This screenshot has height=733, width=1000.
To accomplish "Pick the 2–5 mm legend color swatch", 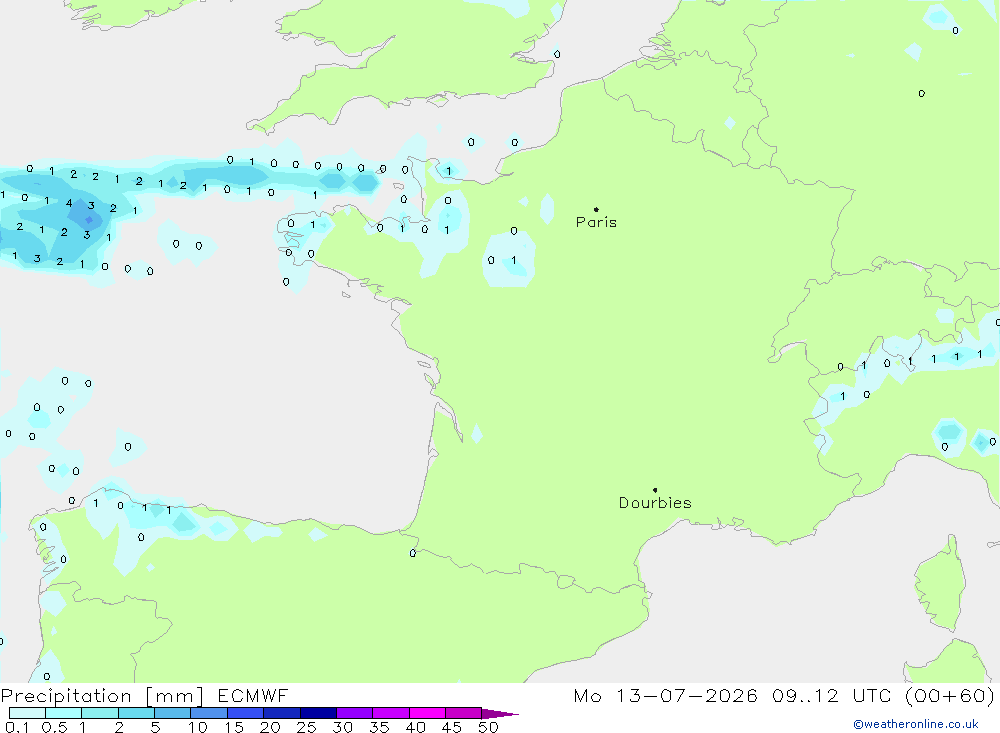I will (136, 713).
